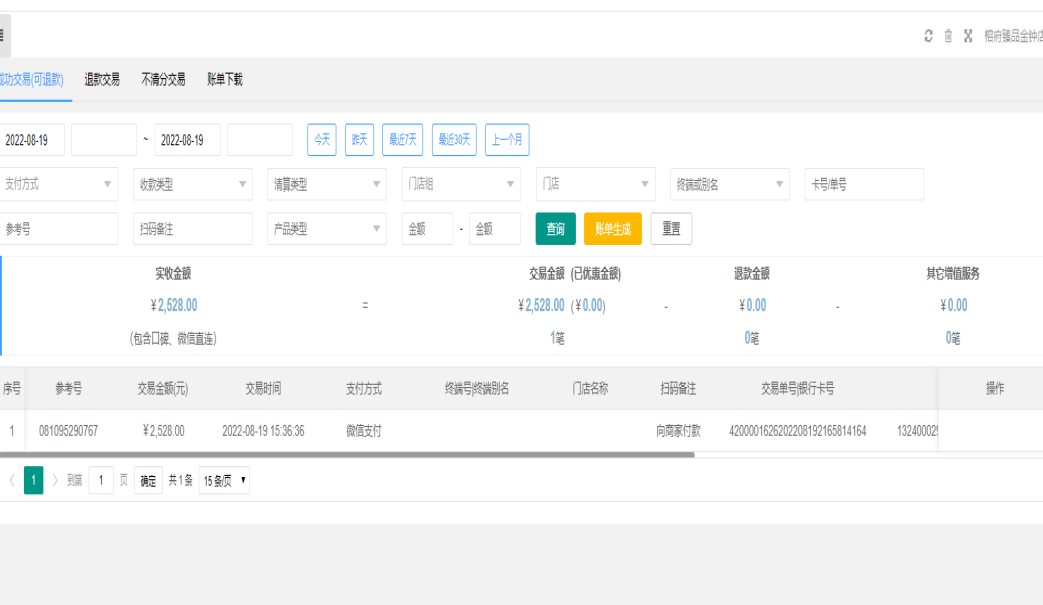This screenshot has width=1043, height=605.
Task: Switch to the 退款交易 tab
Action: tap(102, 80)
